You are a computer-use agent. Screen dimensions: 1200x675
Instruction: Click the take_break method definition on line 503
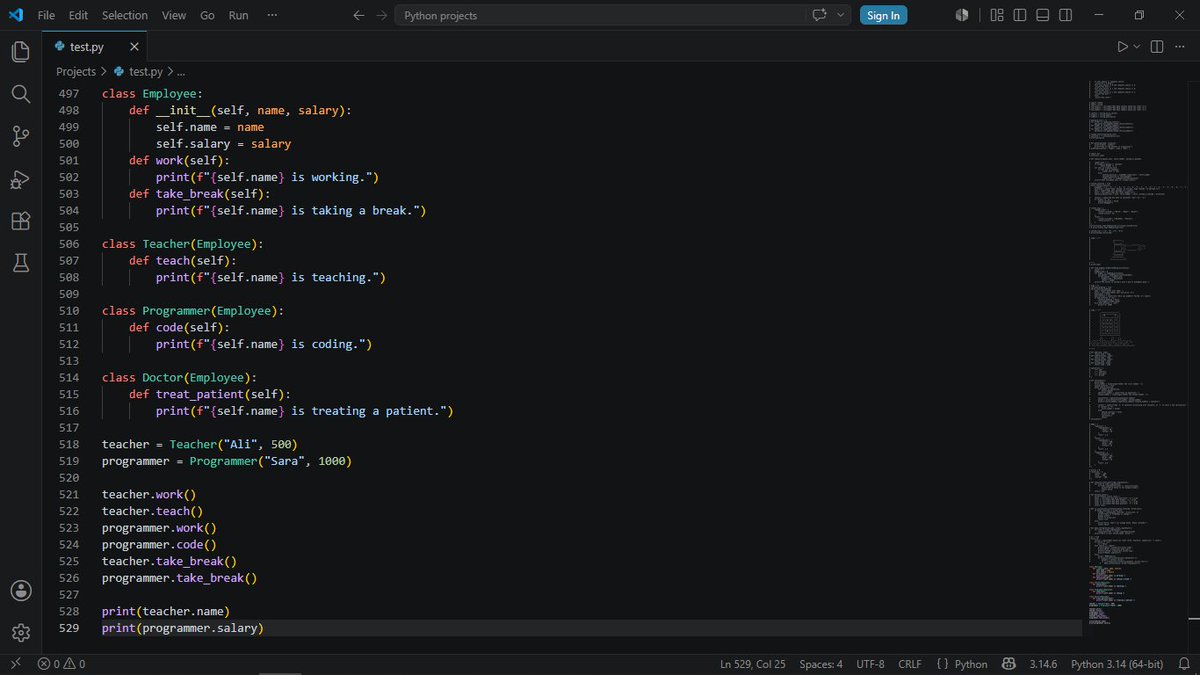(190, 194)
